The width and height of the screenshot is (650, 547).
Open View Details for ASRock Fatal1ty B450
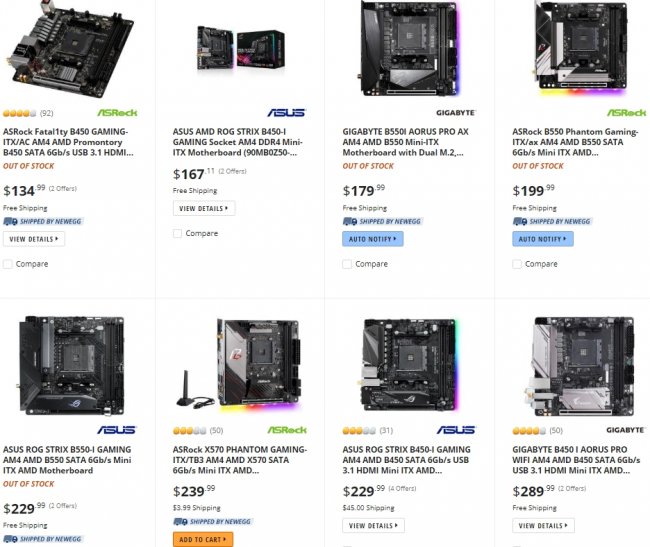[x=34, y=239]
